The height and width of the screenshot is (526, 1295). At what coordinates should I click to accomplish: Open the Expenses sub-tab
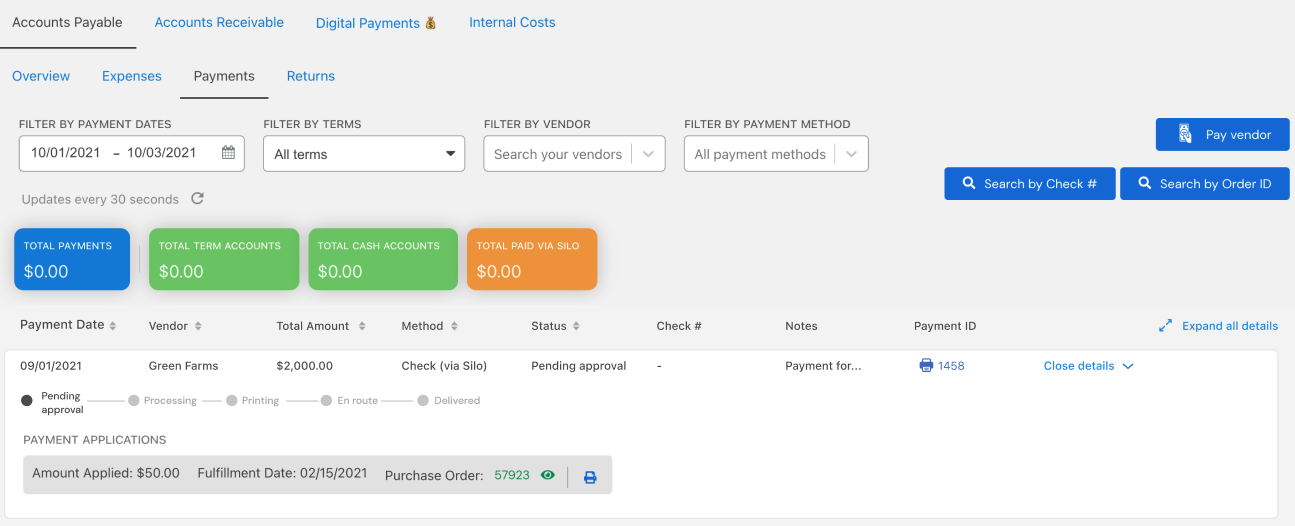132,76
